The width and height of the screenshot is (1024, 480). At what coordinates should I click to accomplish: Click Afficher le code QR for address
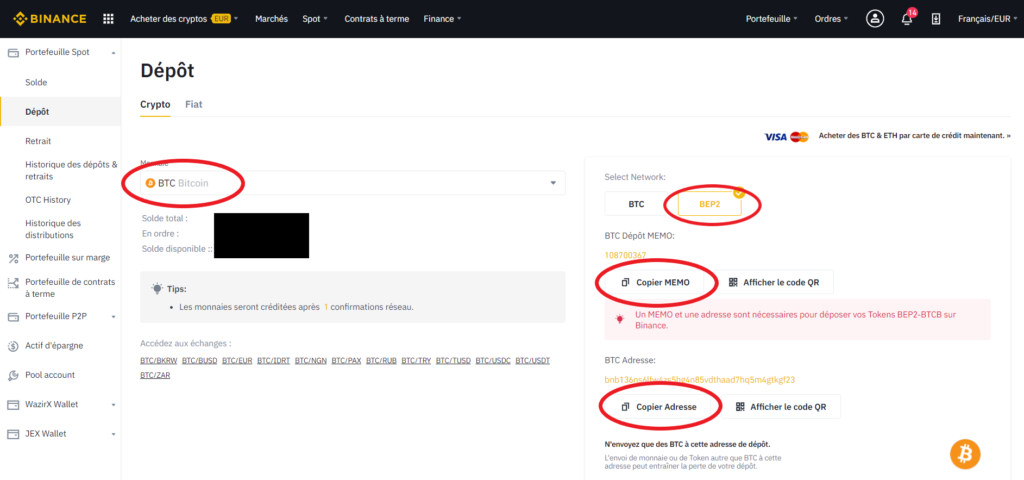782,406
